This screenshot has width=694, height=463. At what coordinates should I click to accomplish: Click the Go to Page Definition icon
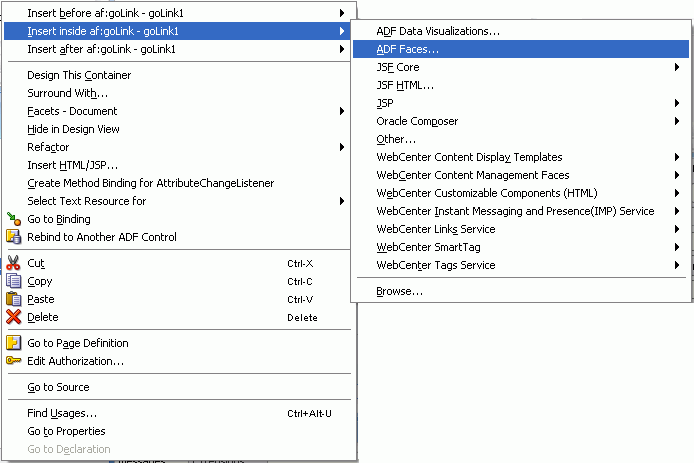14,343
